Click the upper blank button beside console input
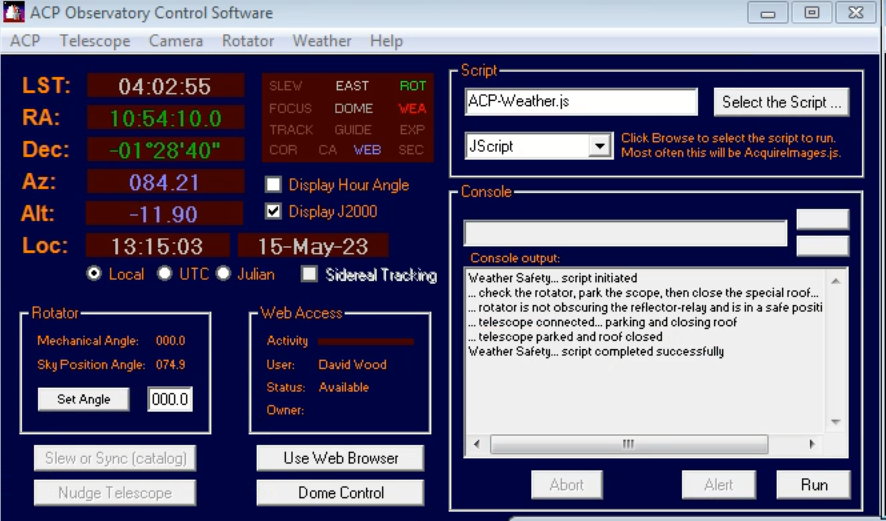Viewport: 886px width, 521px height. click(822, 219)
